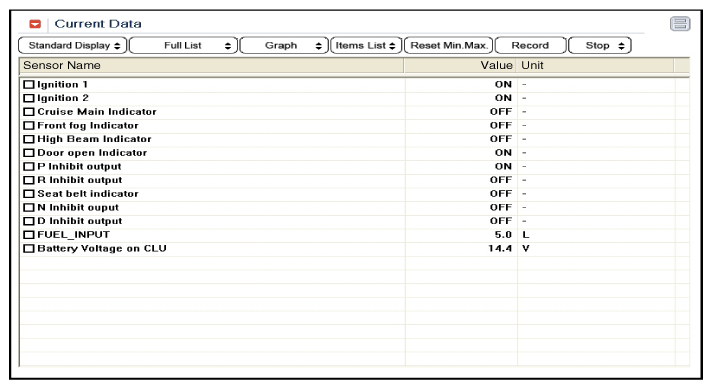The width and height of the screenshot is (712, 389).
Task: Click the red dropdown icon beside Current Data
Action: tap(35, 24)
